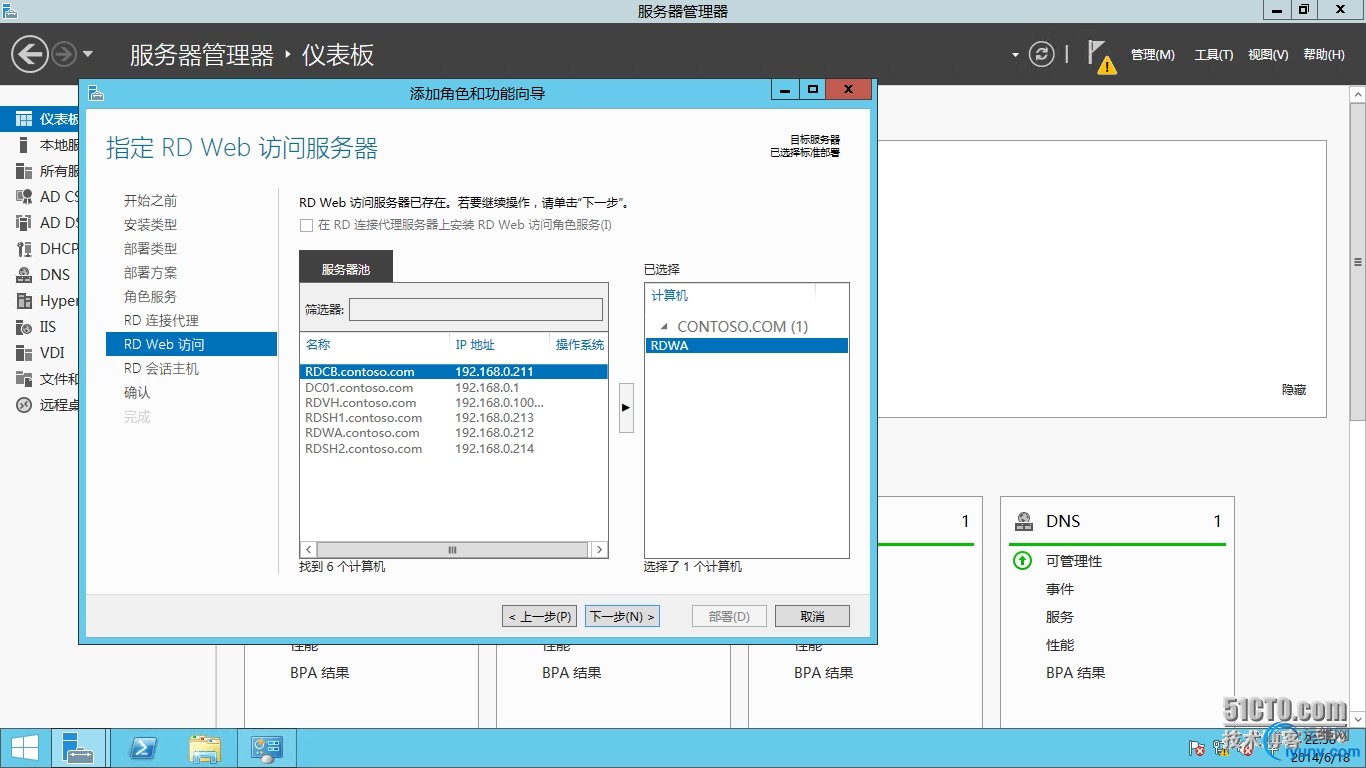Open the 帮助(H) menu
The width and height of the screenshot is (1366, 768).
(x=1324, y=55)
